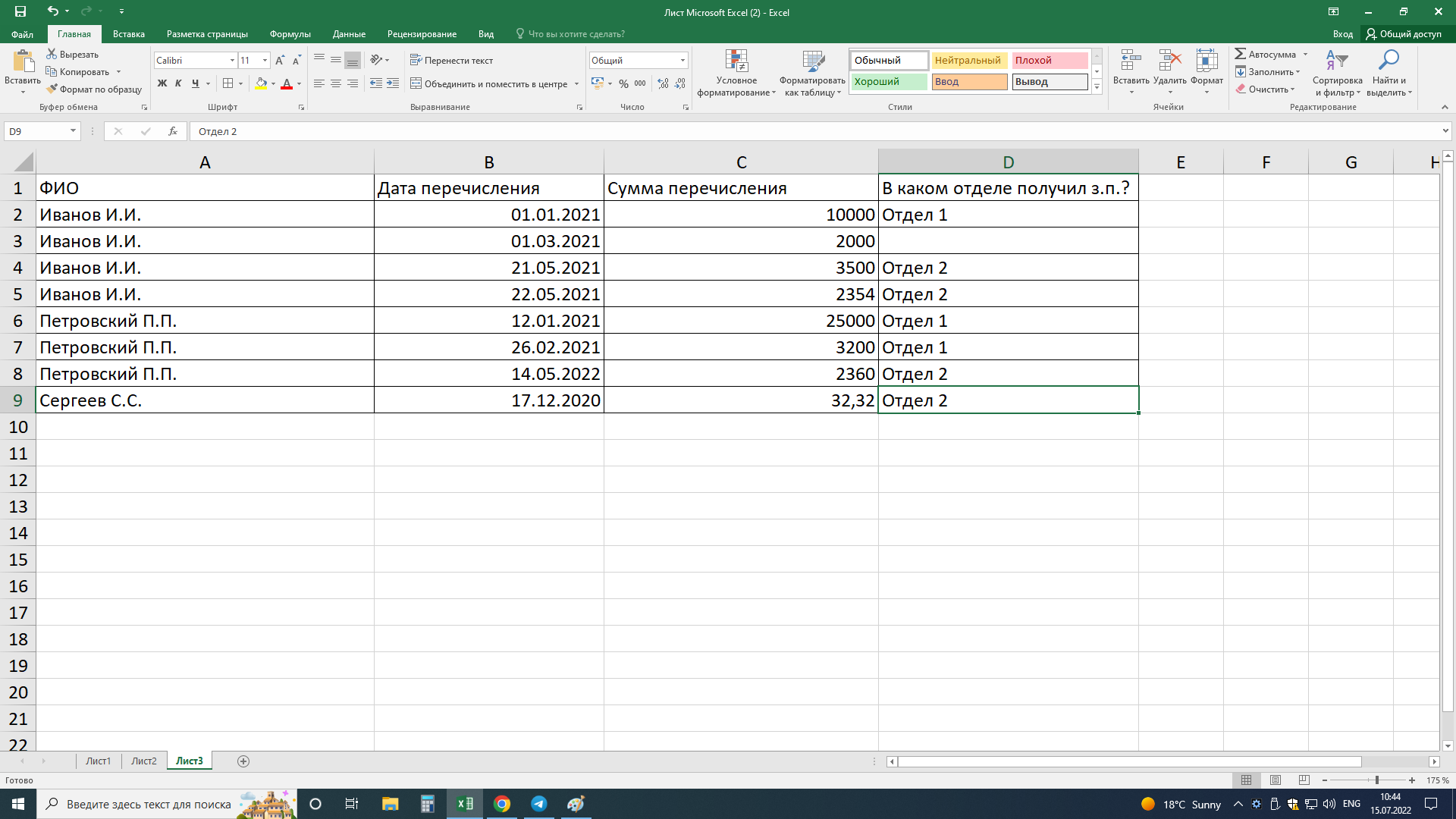
Task: Click the decrease indent icon
Action: (x=376, y=83)
